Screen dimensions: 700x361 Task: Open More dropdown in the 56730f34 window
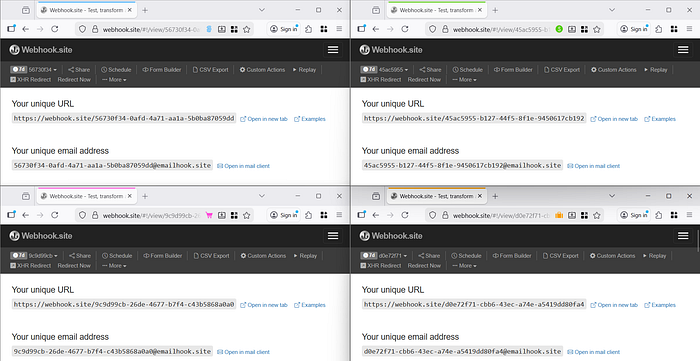click(x=114, y=79)
